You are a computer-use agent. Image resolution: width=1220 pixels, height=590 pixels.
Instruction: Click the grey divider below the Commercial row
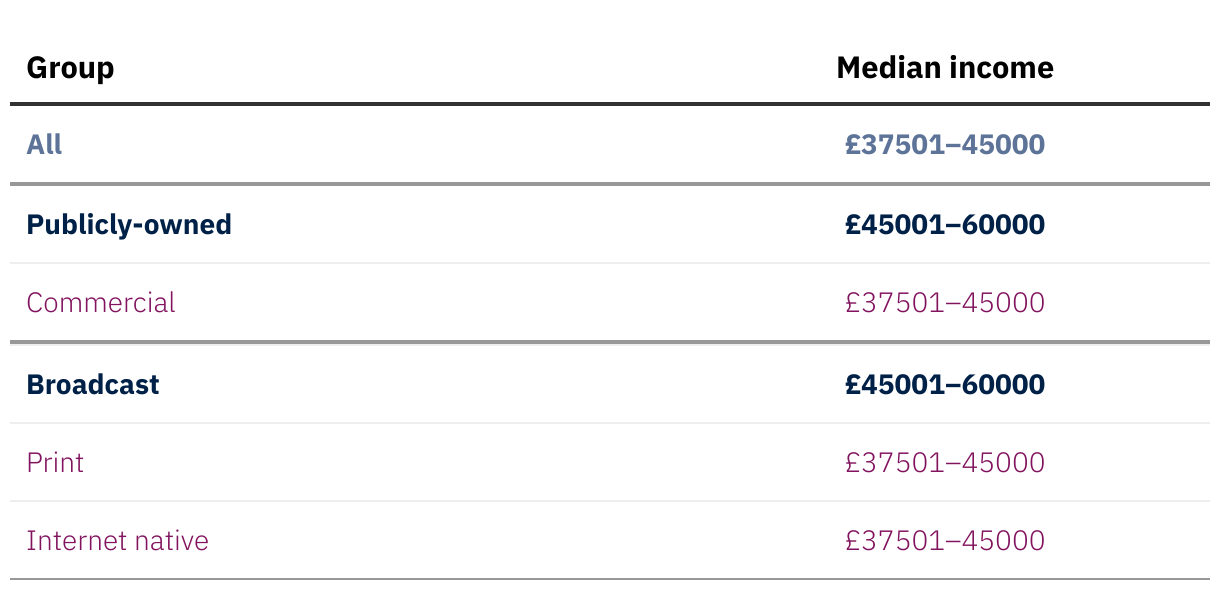(x=610, y=342)
